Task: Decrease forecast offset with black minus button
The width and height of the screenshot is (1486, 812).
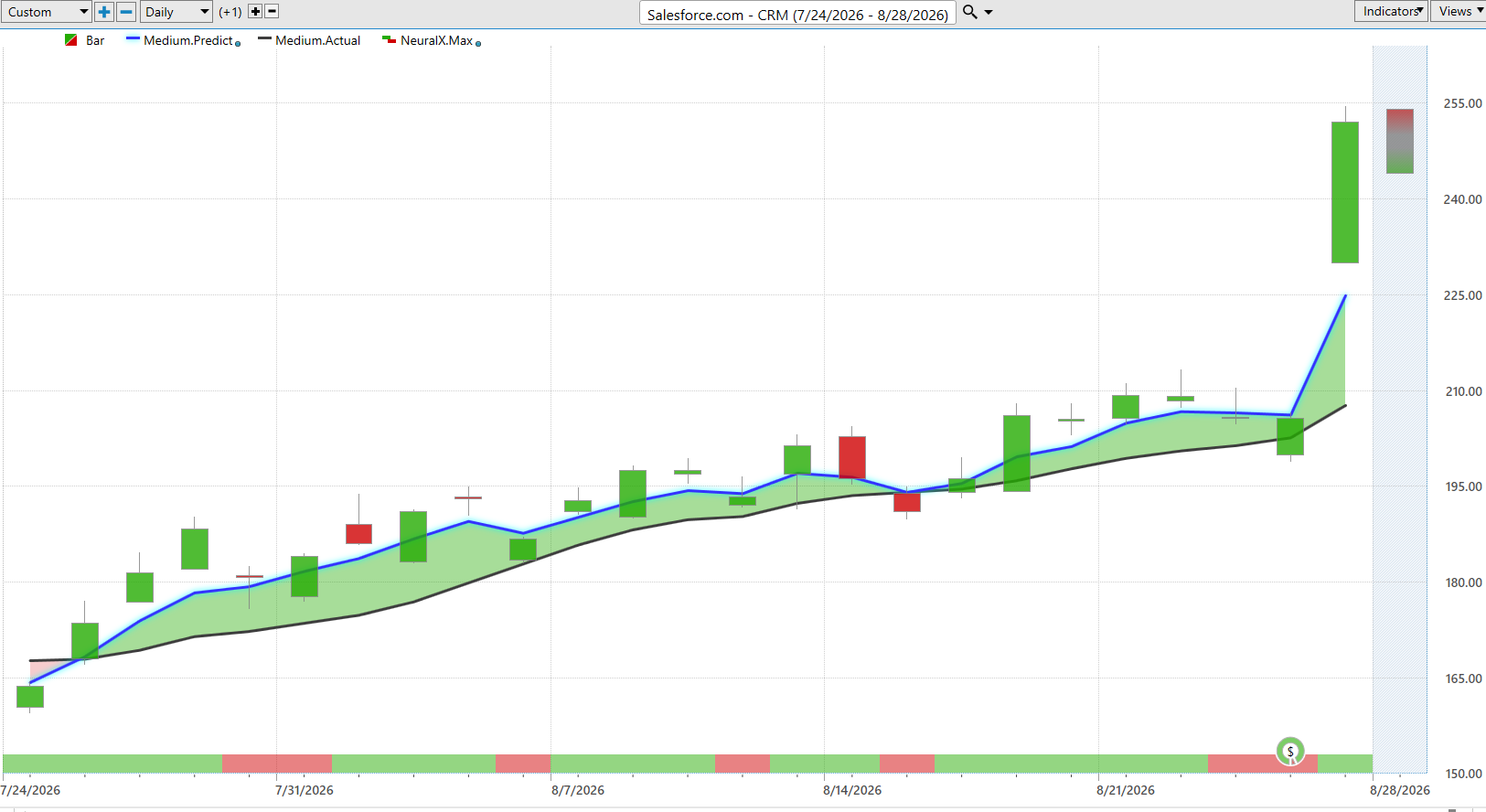Action: (x=272, y=11)
